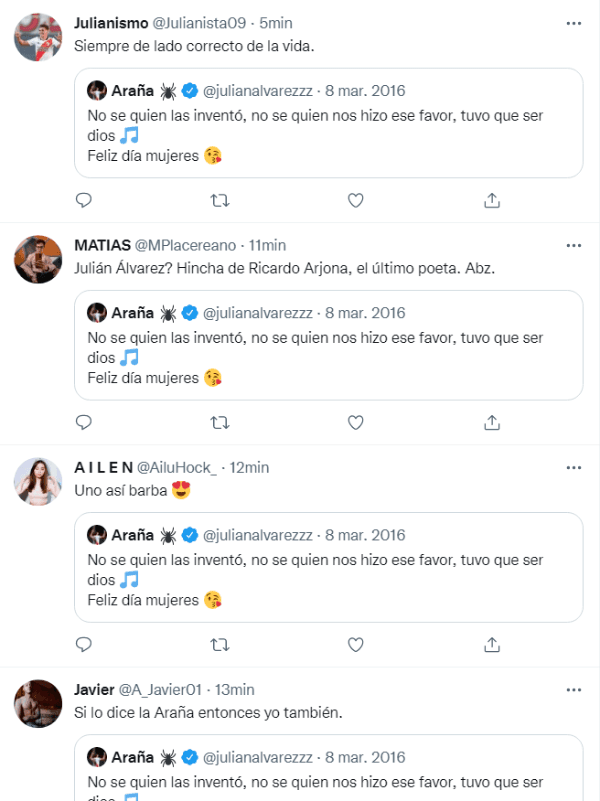Open more options for MATIAS's tweet
Screen dimensions: 600x801
coord(573,245)
